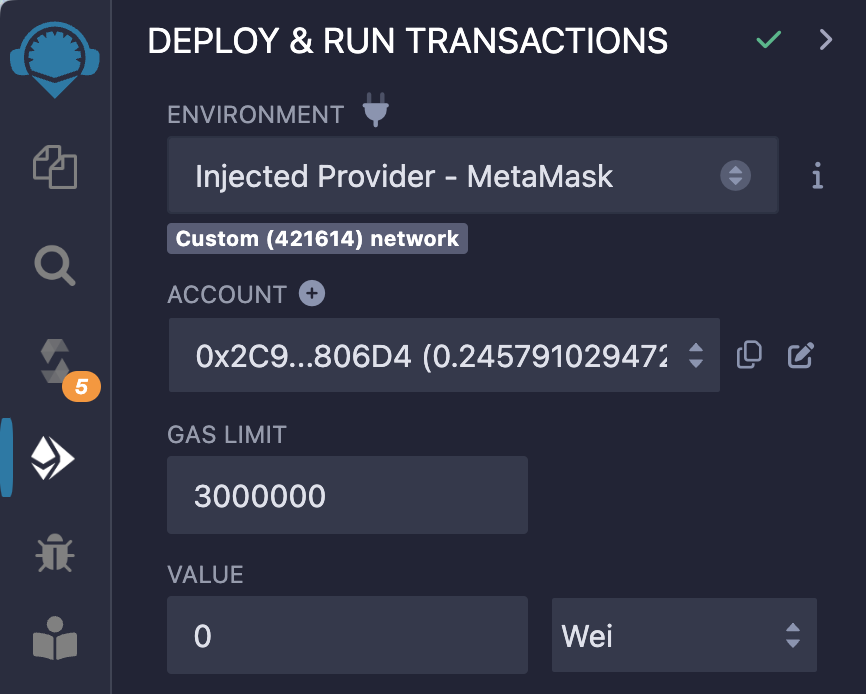The image size is (866, 694).
Task: Click the environment info icon
Action: coord(817,176)
